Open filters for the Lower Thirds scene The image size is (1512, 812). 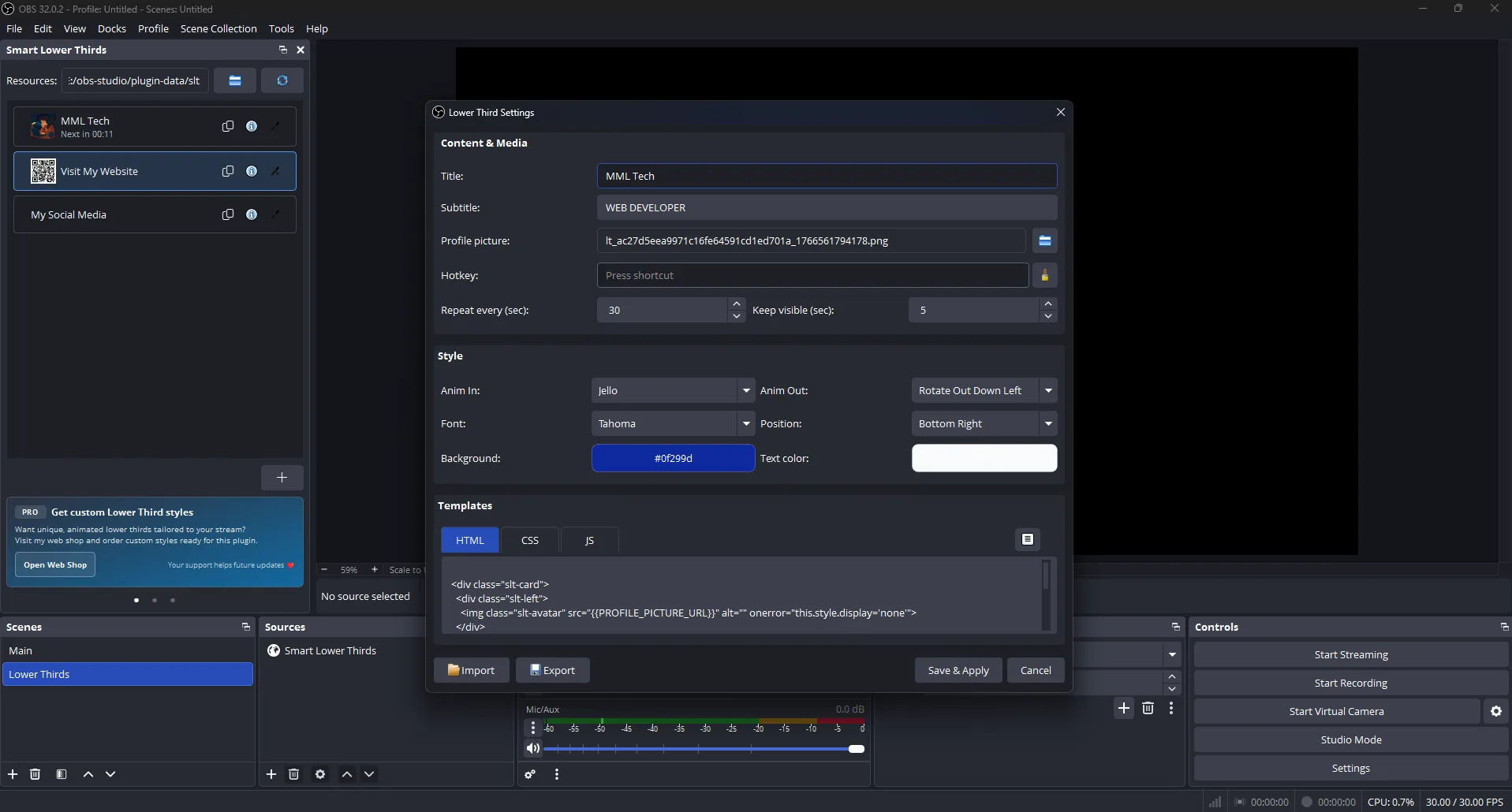[62, 774]
